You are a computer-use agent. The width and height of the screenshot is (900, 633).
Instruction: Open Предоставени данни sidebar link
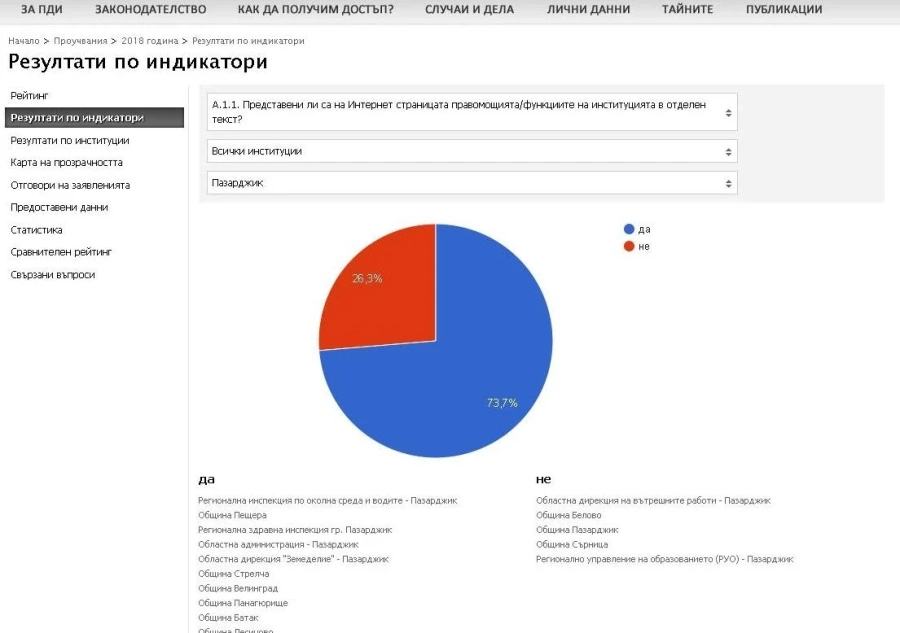point(59,207)
